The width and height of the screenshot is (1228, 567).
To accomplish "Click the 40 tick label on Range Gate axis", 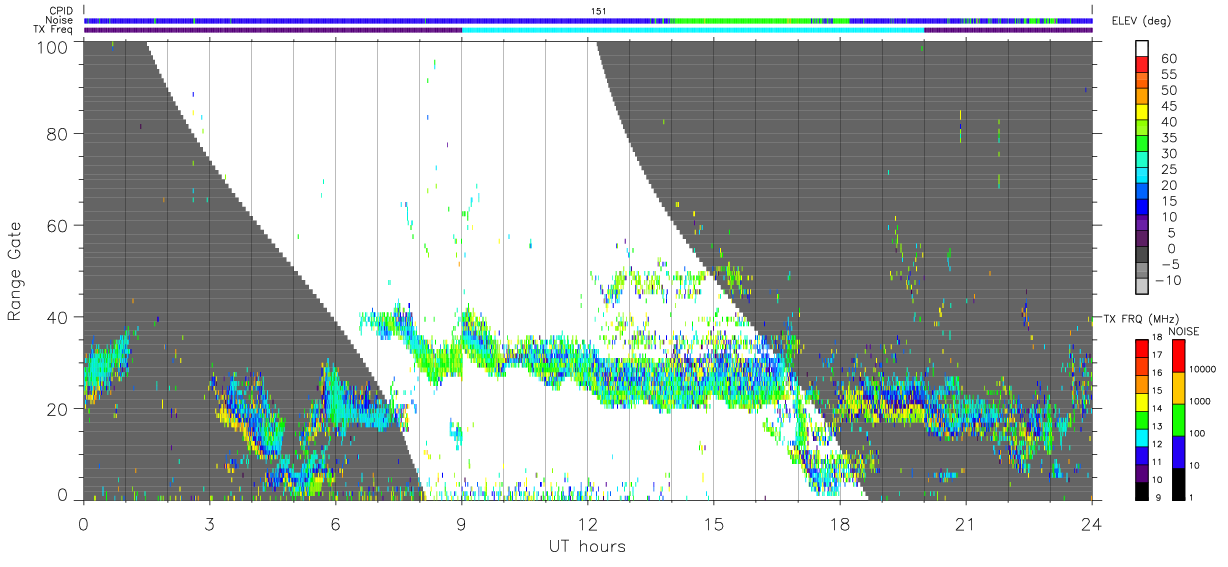I will coord(58,317).
